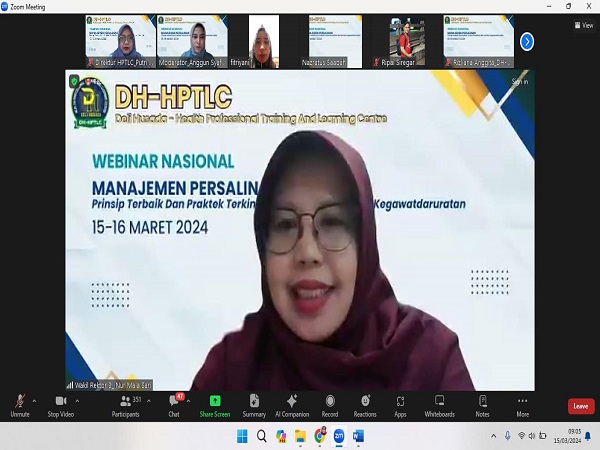Viewport: 600px width, 450px height.
Task: Expand chevron next to Participants
Action: [x=149, y=401]
